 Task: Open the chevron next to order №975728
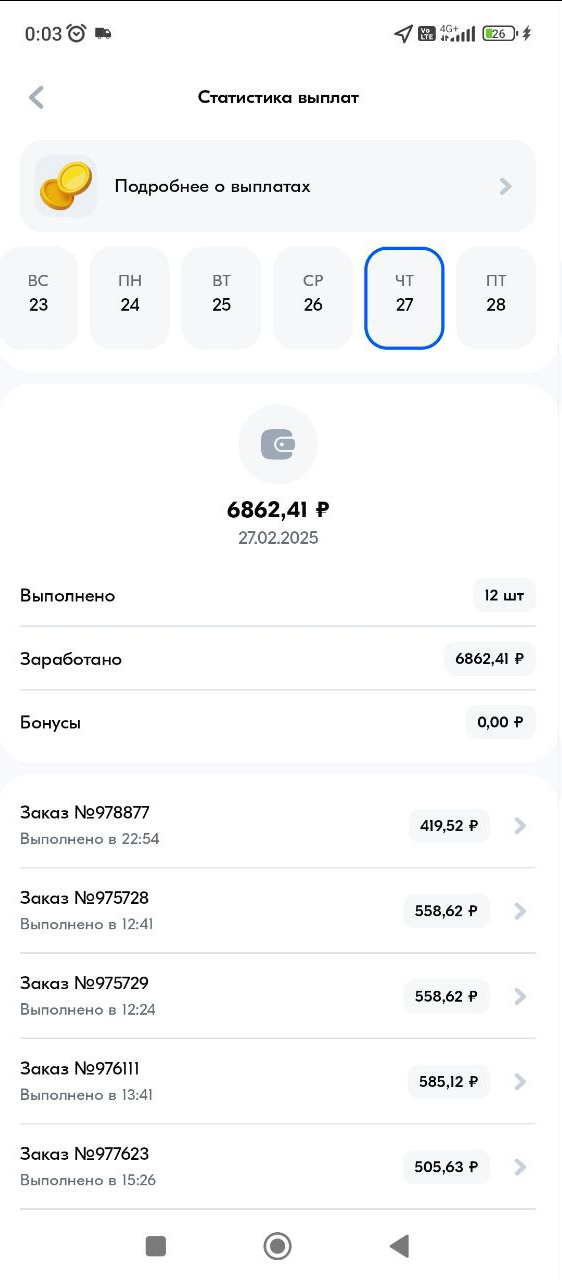point(520,911)
